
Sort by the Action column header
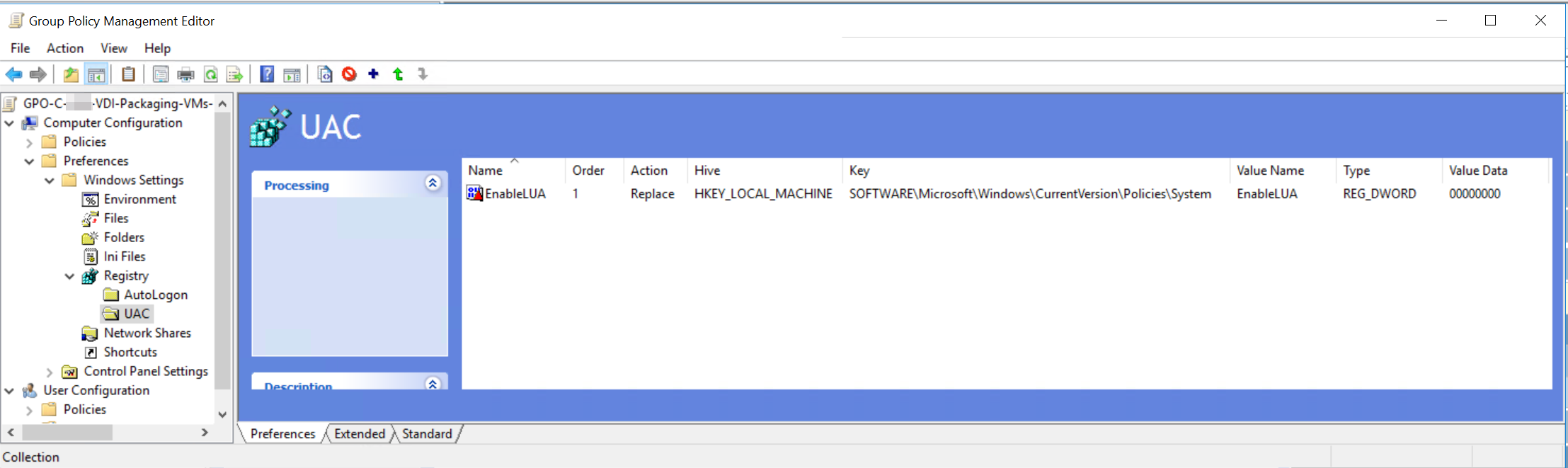click(x=655, y=171)
